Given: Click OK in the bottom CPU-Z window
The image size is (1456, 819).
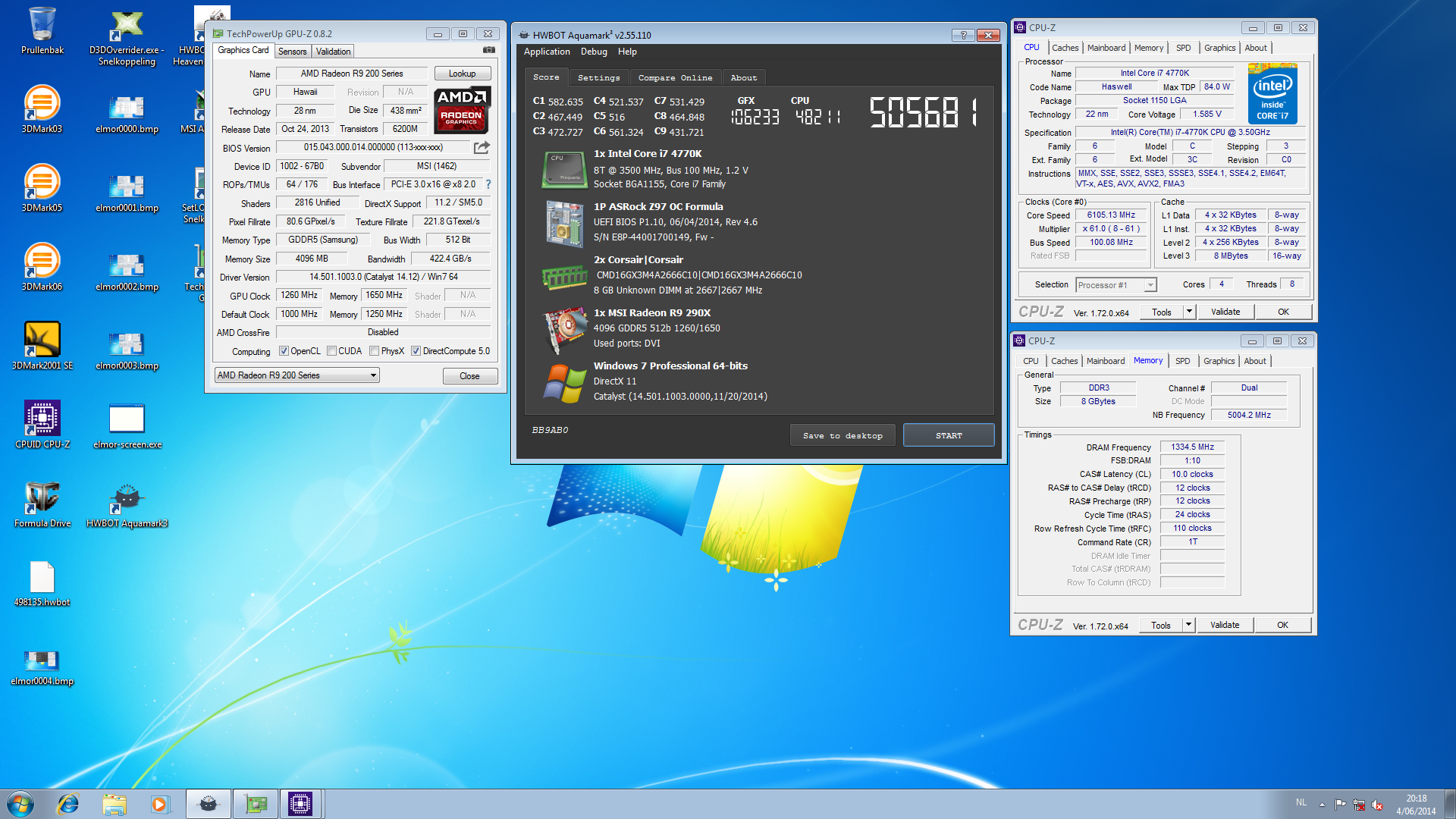Looking at the screenshot, I should click(x=1282, y=625).
